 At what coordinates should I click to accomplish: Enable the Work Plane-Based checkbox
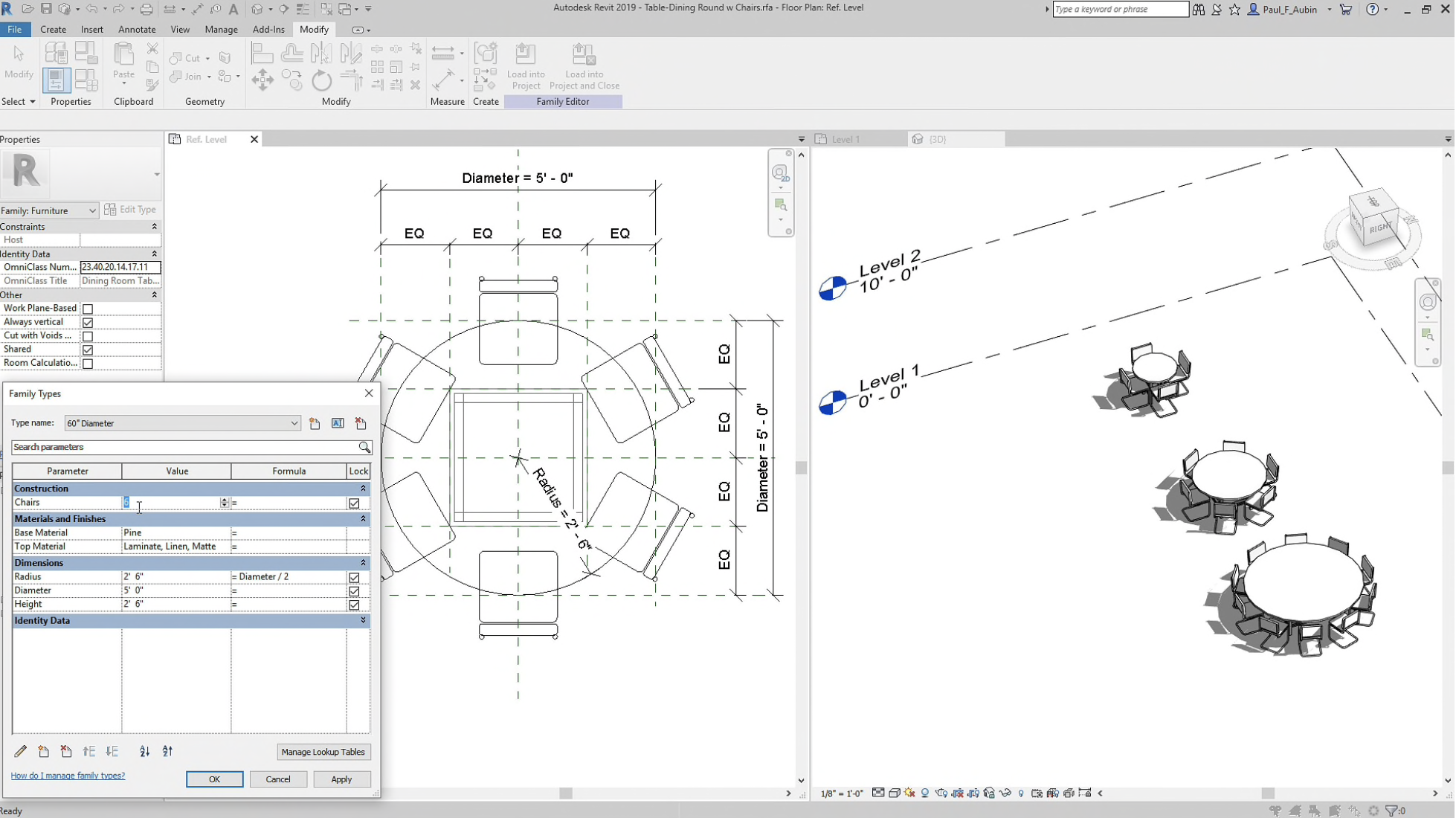click(x=88, y=308)
